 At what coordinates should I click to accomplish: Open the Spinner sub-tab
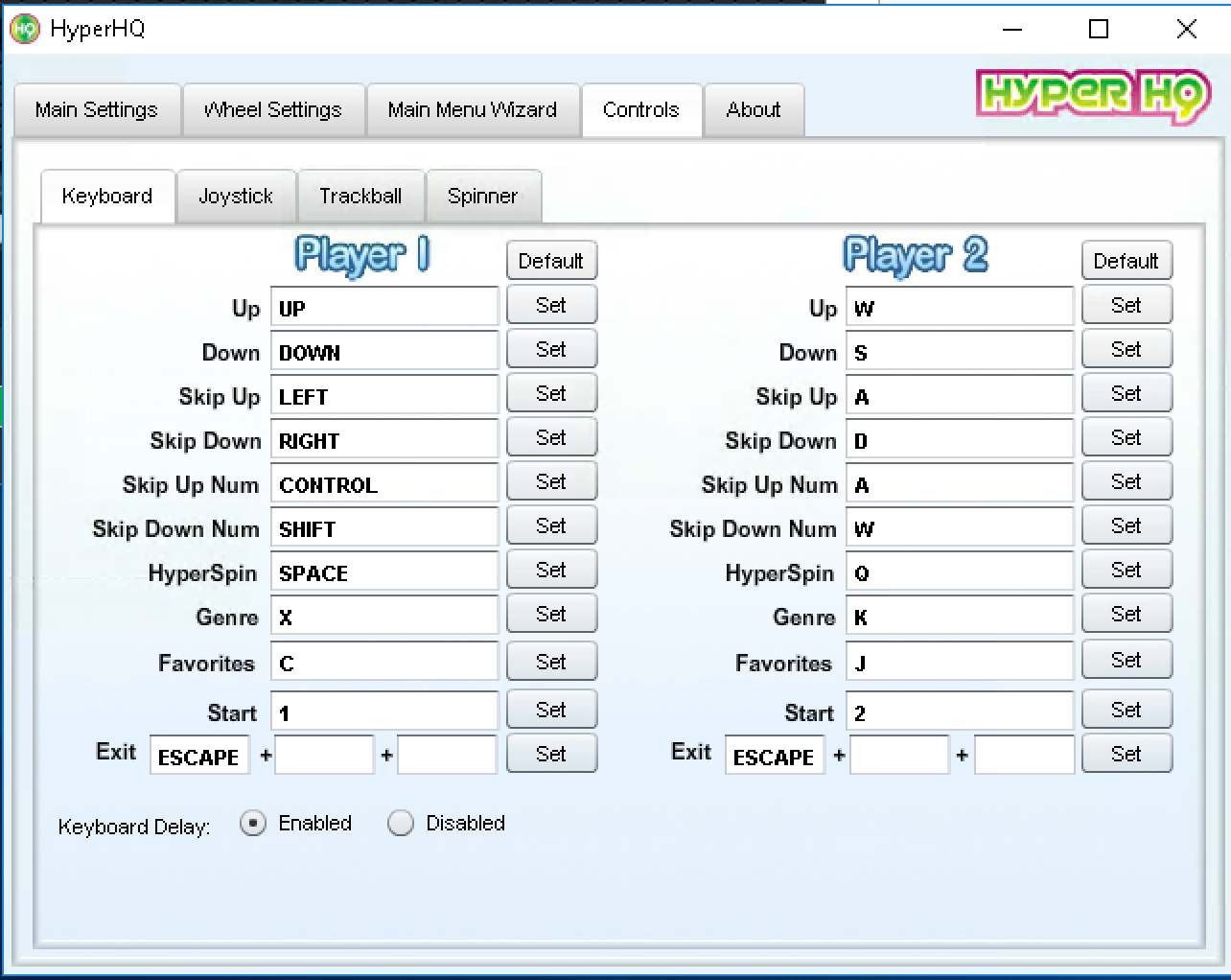point(483,197)
